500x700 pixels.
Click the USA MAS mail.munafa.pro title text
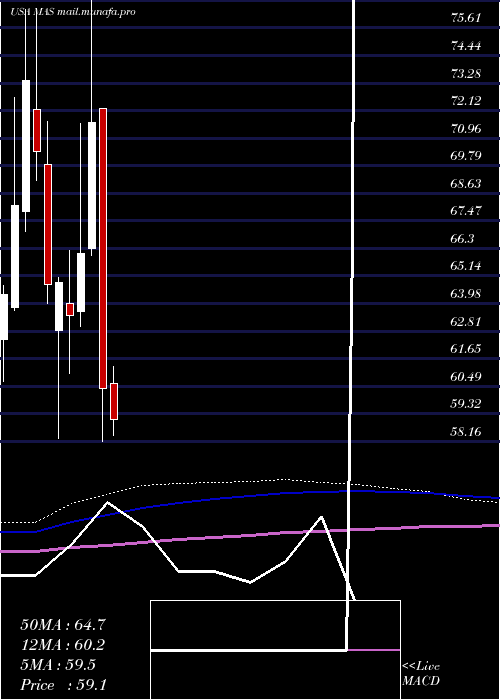(73, 12)
